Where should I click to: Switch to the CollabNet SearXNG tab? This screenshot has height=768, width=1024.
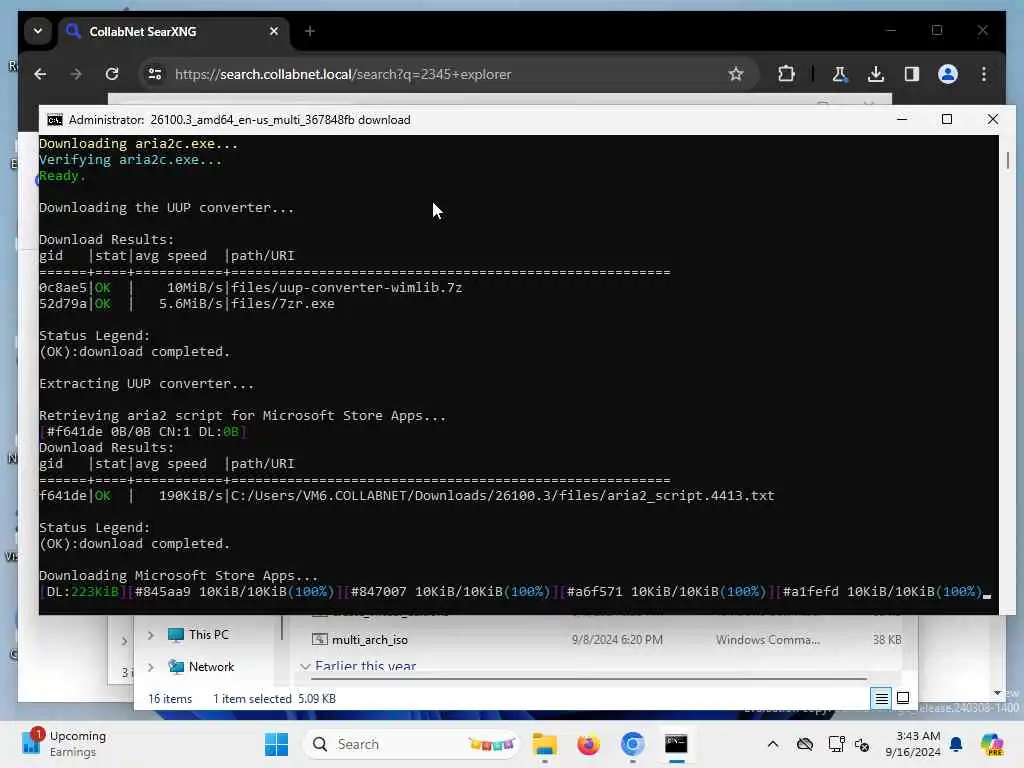point(173,31)
